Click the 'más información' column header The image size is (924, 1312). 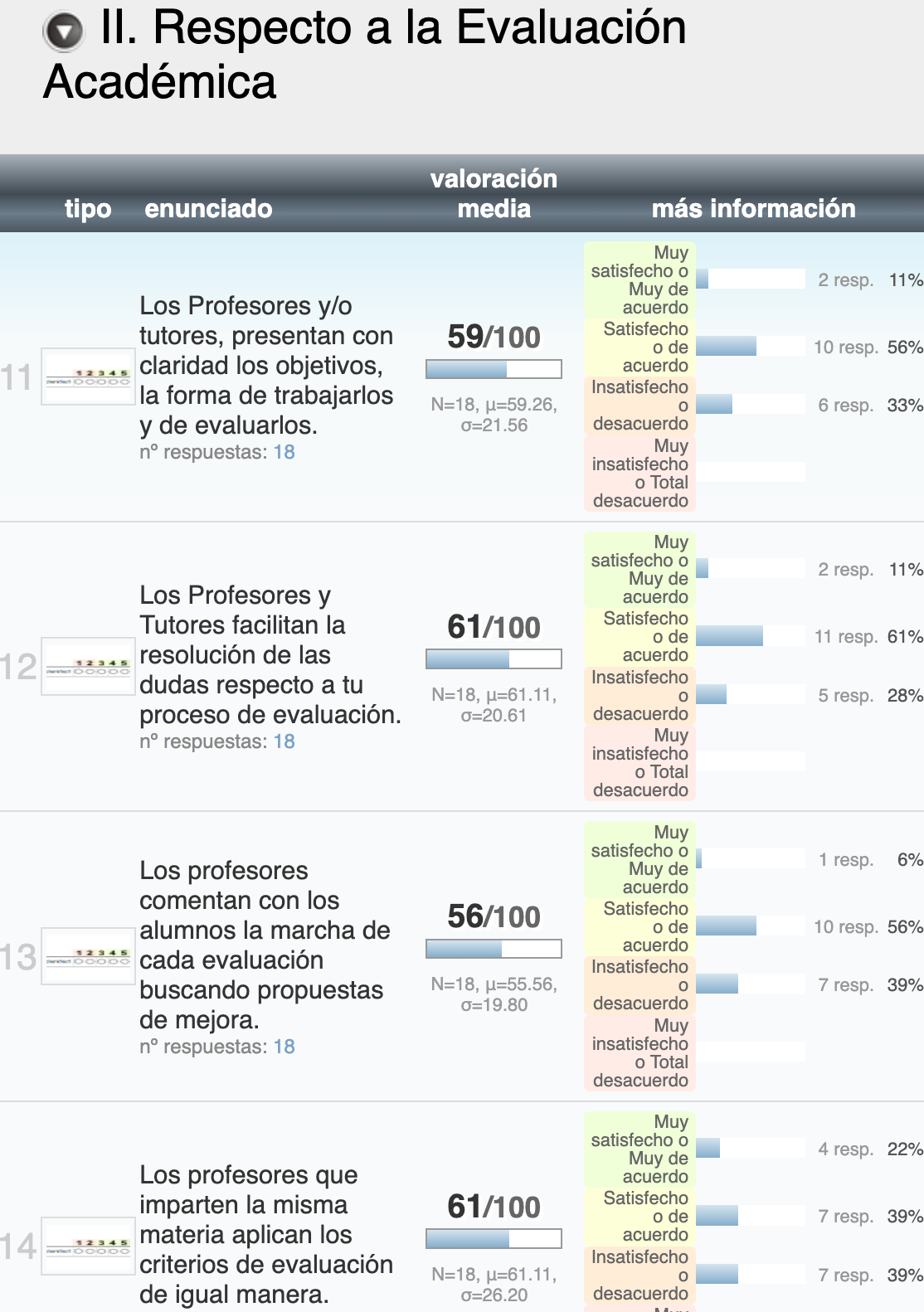(x=753, y=208)
